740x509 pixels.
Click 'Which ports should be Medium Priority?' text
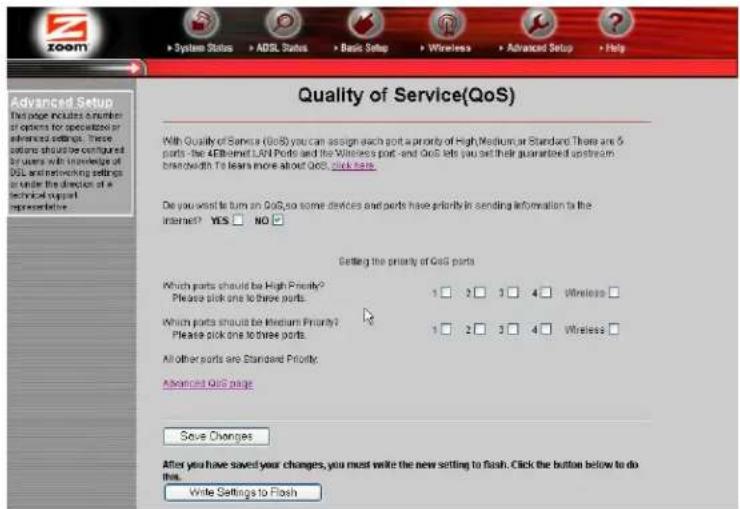(251, 322)
